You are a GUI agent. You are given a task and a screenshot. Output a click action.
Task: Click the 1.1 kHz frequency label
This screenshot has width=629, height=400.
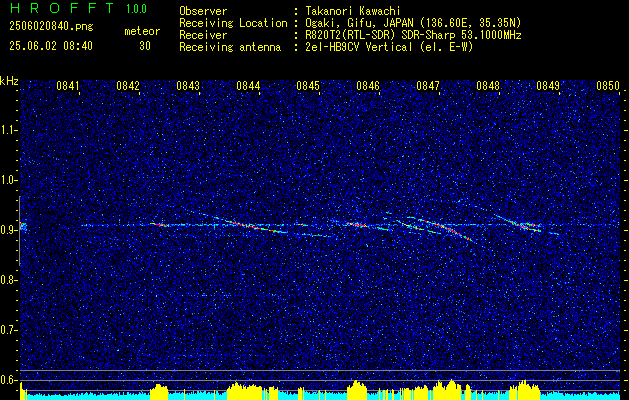point(9,130)
